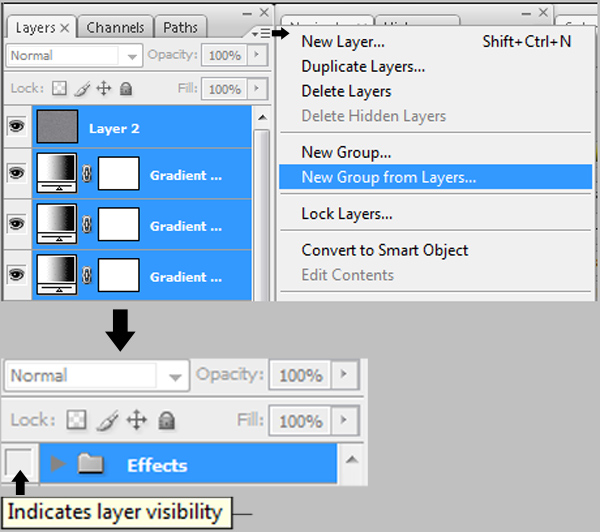Toggle visibility of the first Gradient layer
600x532 pixels.
coord(16,173)
